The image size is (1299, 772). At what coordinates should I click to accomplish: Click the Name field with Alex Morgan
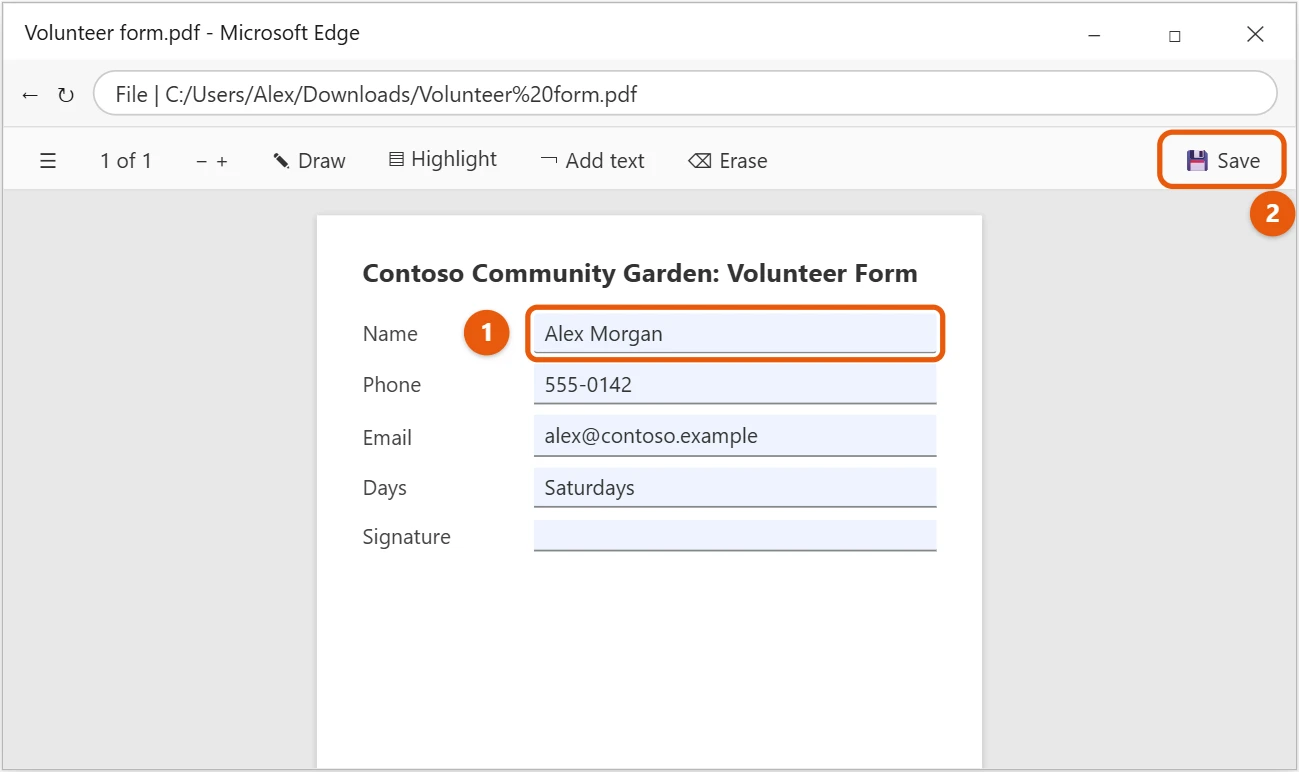735,334
